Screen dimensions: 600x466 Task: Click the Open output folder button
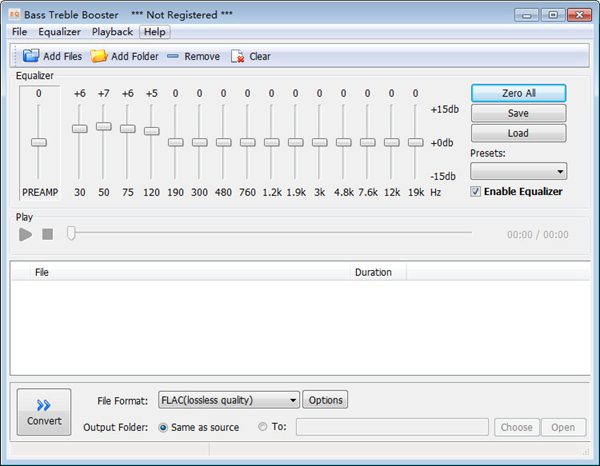(x=563, y=427)
